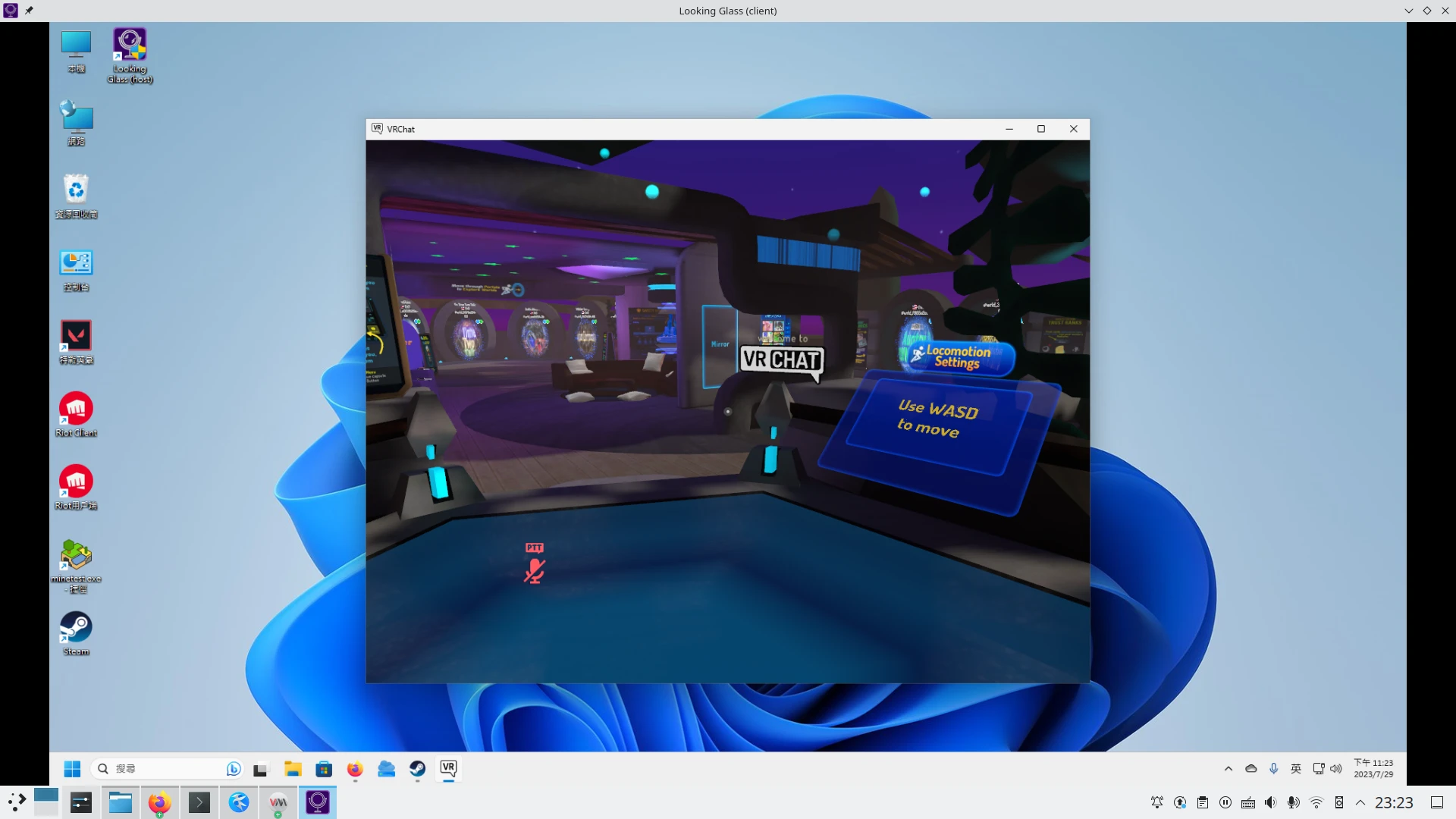Click the Windows language indicator 英
This screenshot has height=819, width=1456.
pos(1296,768)
